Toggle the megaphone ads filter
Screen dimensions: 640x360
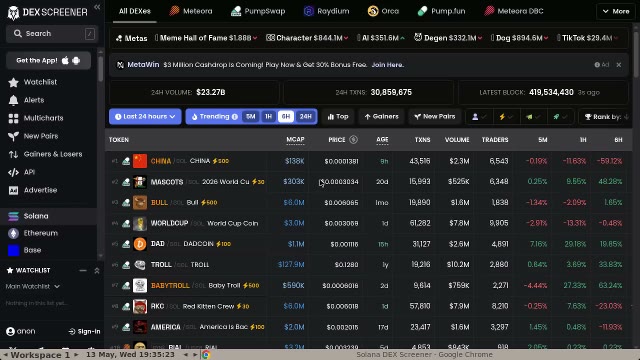pos(533,117)
